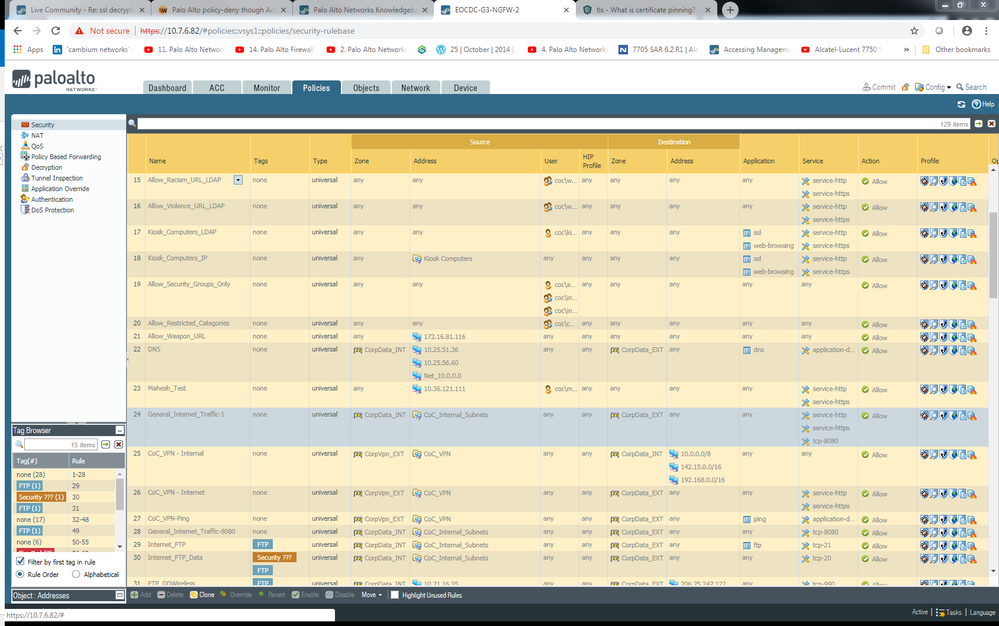The width and height of the screenshot is (999, 626).
Task: Clear Tag Browser filter red X
Action: click(119, 445)
